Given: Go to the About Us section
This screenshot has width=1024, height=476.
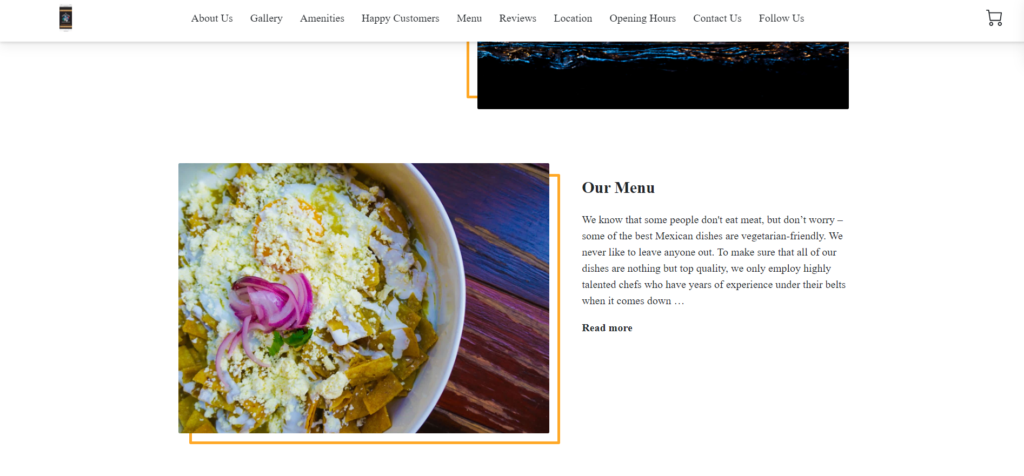Looking at the screenshot, I should (x=212, y=18).
